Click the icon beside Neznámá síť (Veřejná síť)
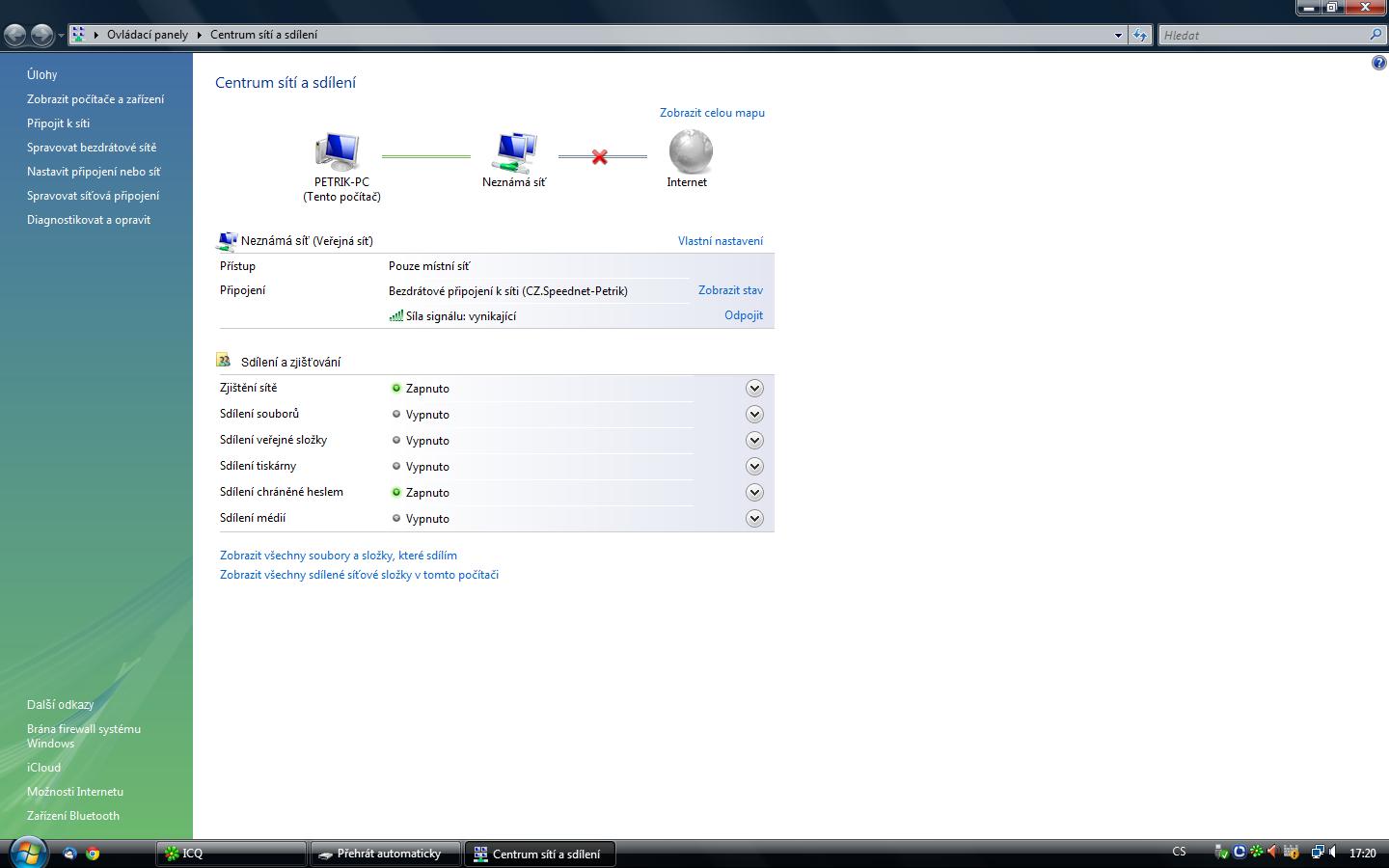Viewport: 1389px width, 868px height. [228, 241]
